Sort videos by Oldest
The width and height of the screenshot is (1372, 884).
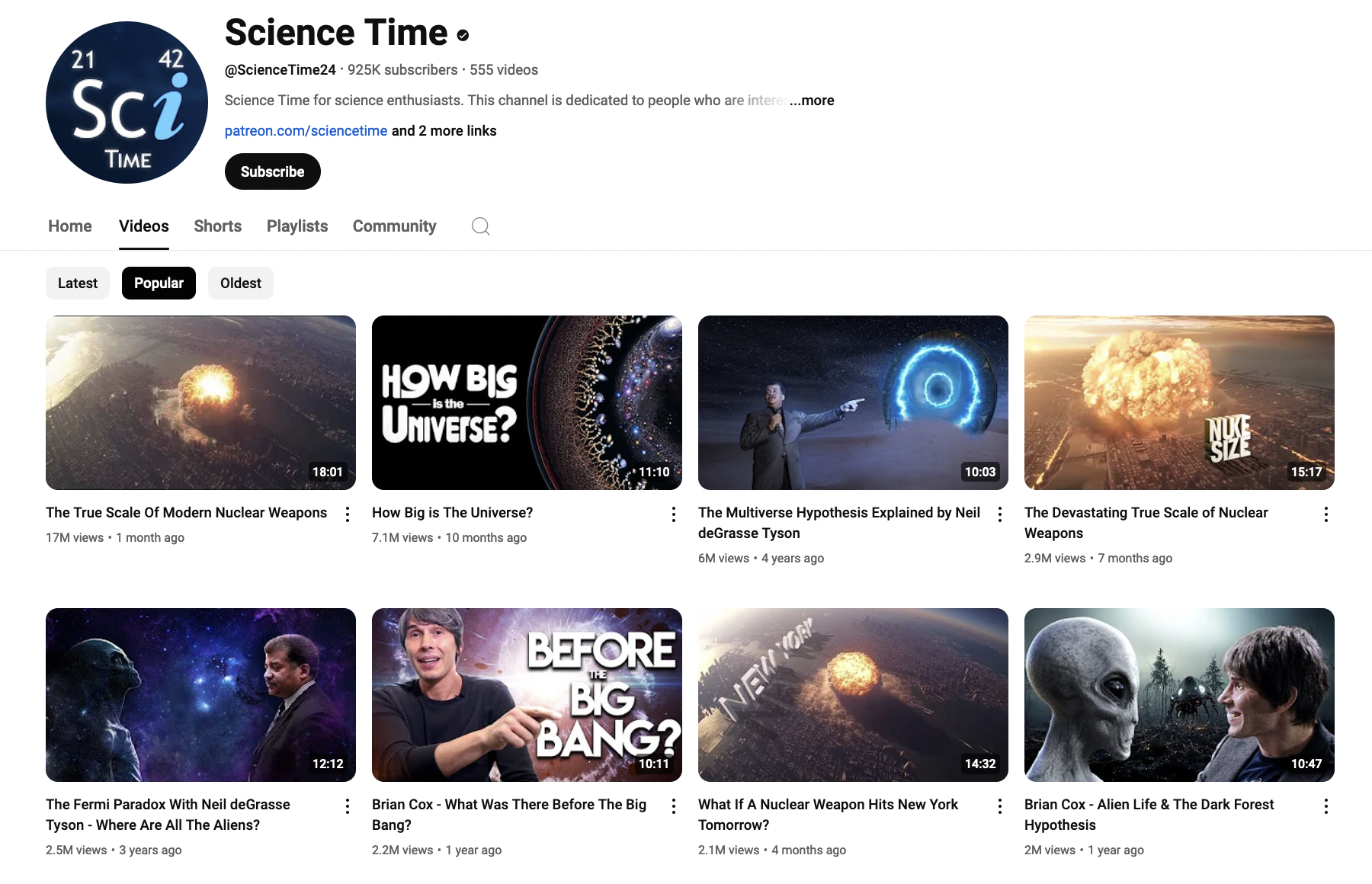(241, 283)
